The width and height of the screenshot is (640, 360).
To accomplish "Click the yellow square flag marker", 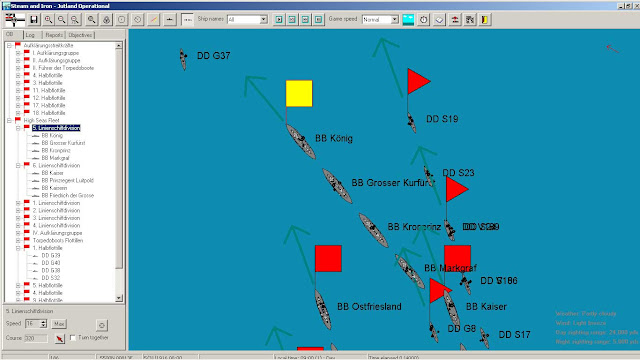I will (x=299, y=93).
